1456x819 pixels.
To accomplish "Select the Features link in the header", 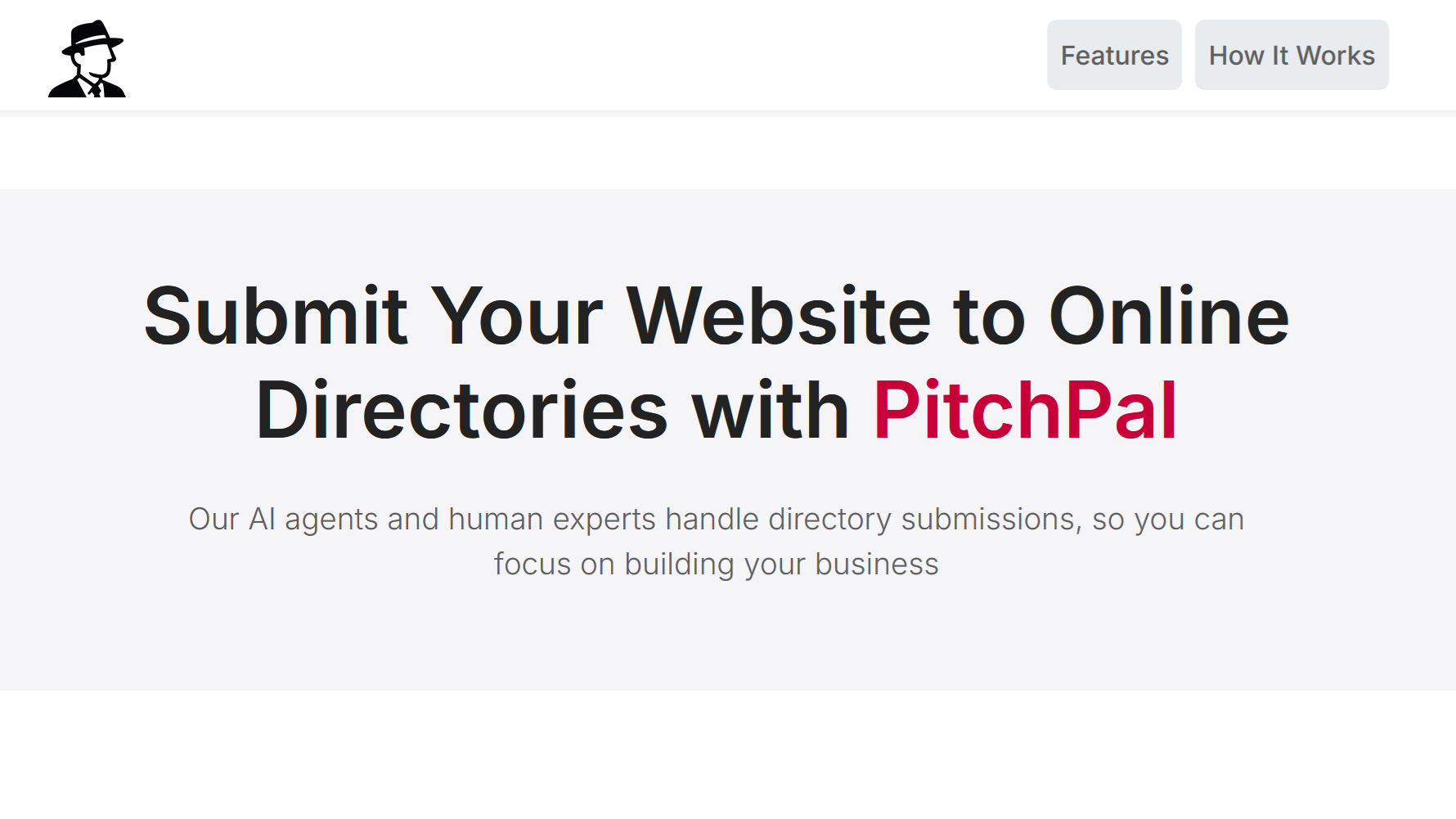I will (1114, 55).
